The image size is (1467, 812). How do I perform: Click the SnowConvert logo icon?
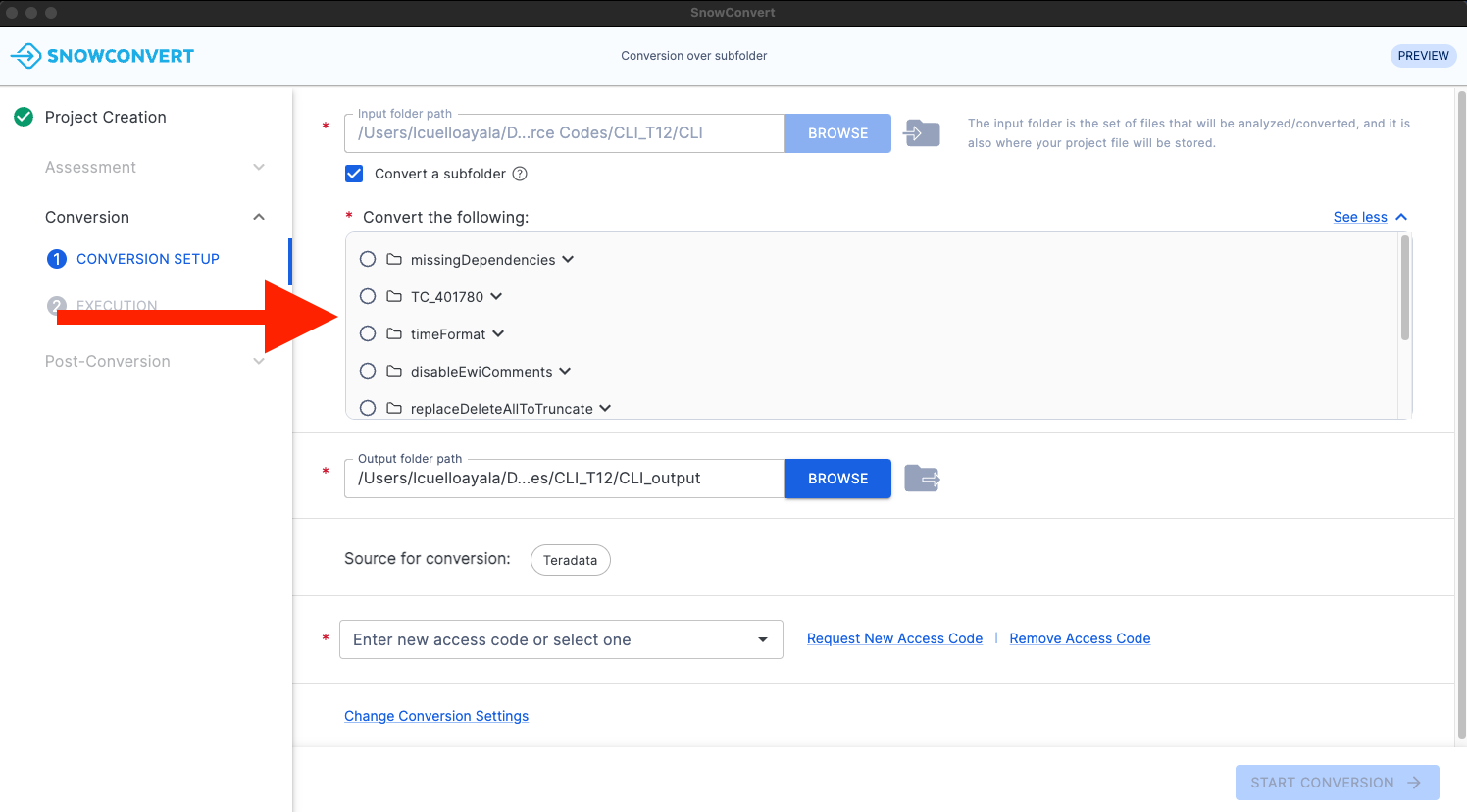pos(26,56)
